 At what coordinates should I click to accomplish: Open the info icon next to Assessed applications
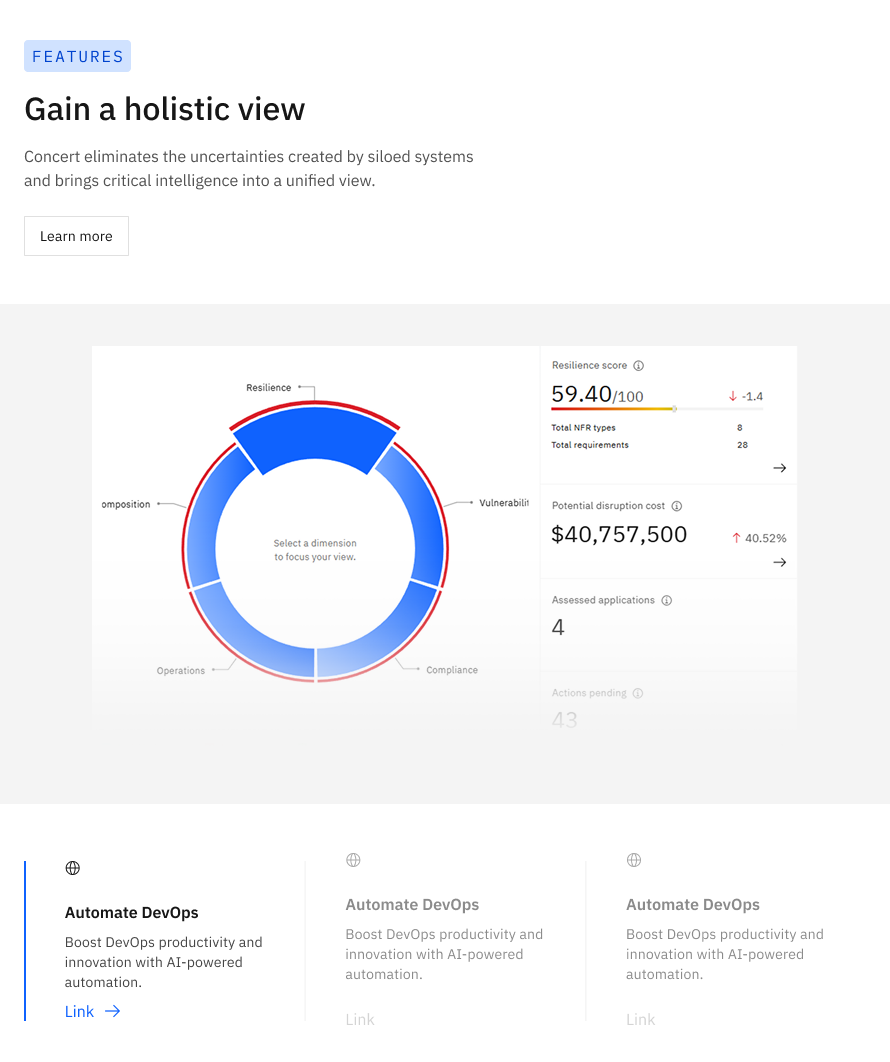click(x=666, y=600)
